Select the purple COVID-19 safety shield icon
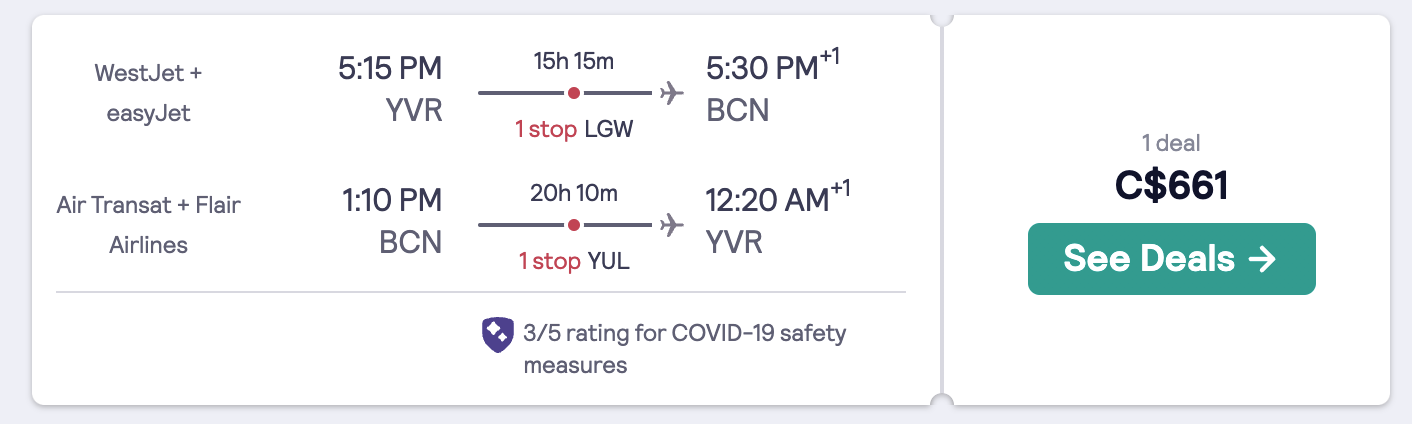The image size is (1412, 424). (498, 335)
